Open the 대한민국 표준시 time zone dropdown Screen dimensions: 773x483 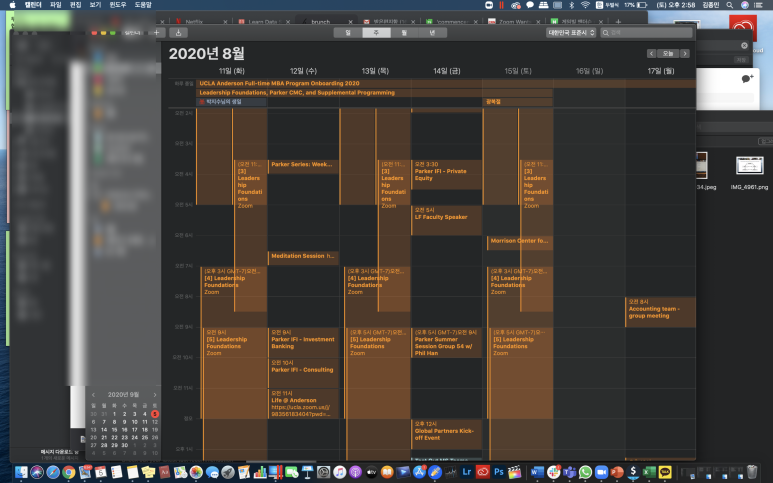point(571,33)
